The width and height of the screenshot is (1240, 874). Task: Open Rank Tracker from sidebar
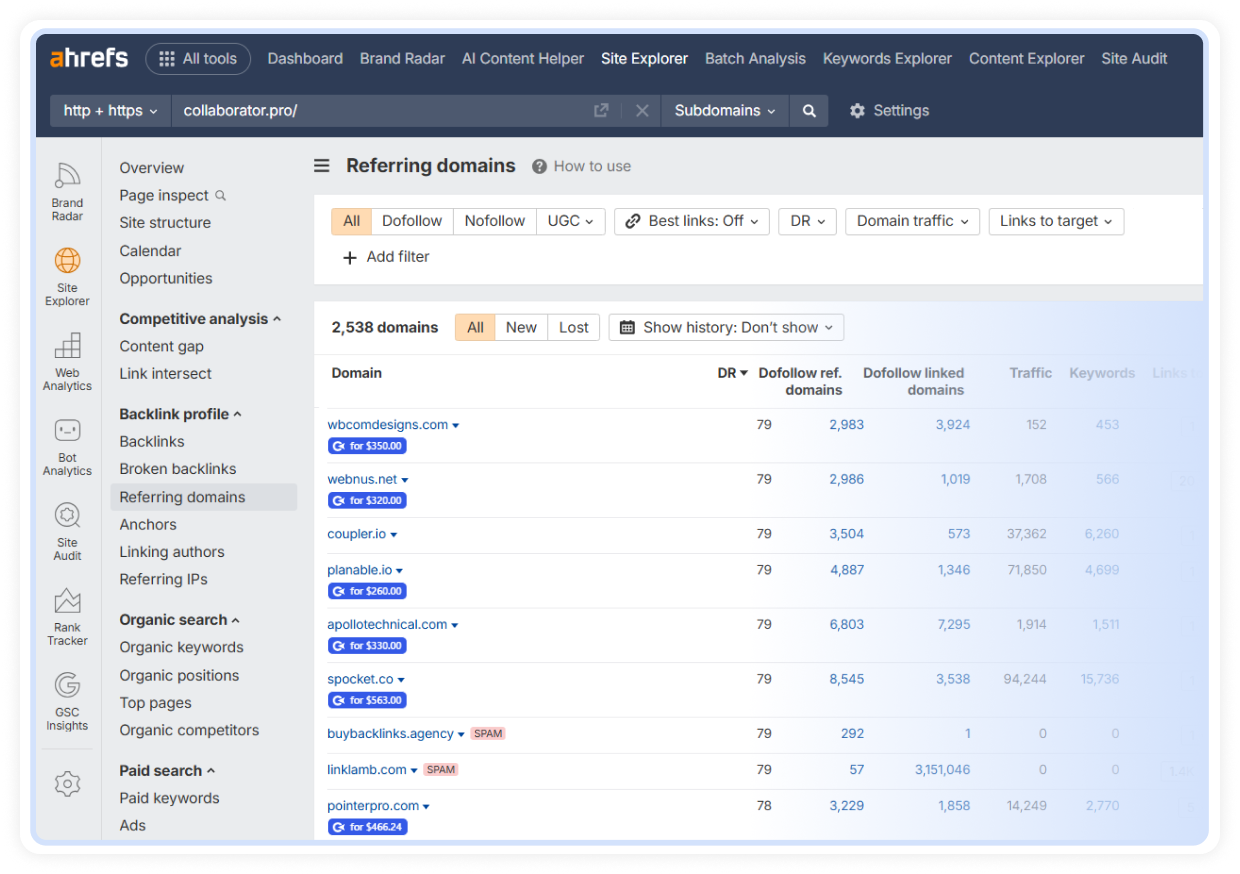coord(67,615)
